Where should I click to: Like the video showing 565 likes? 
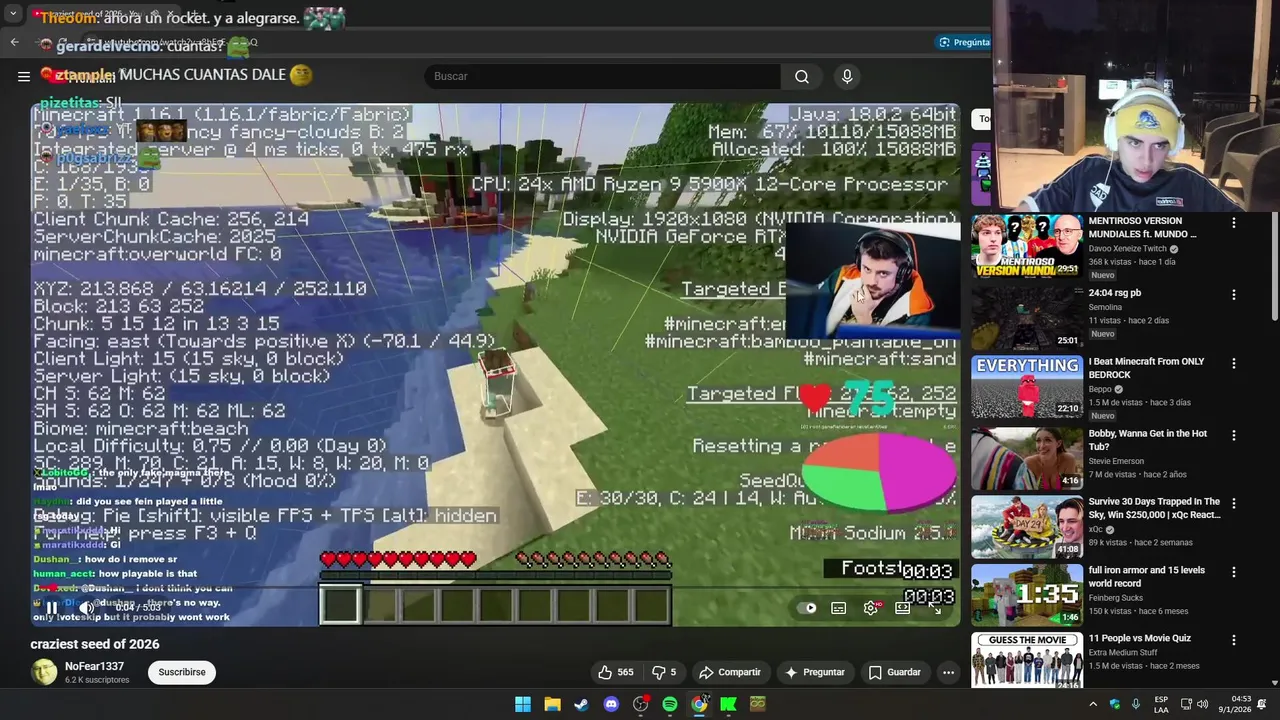coord(615,672)
